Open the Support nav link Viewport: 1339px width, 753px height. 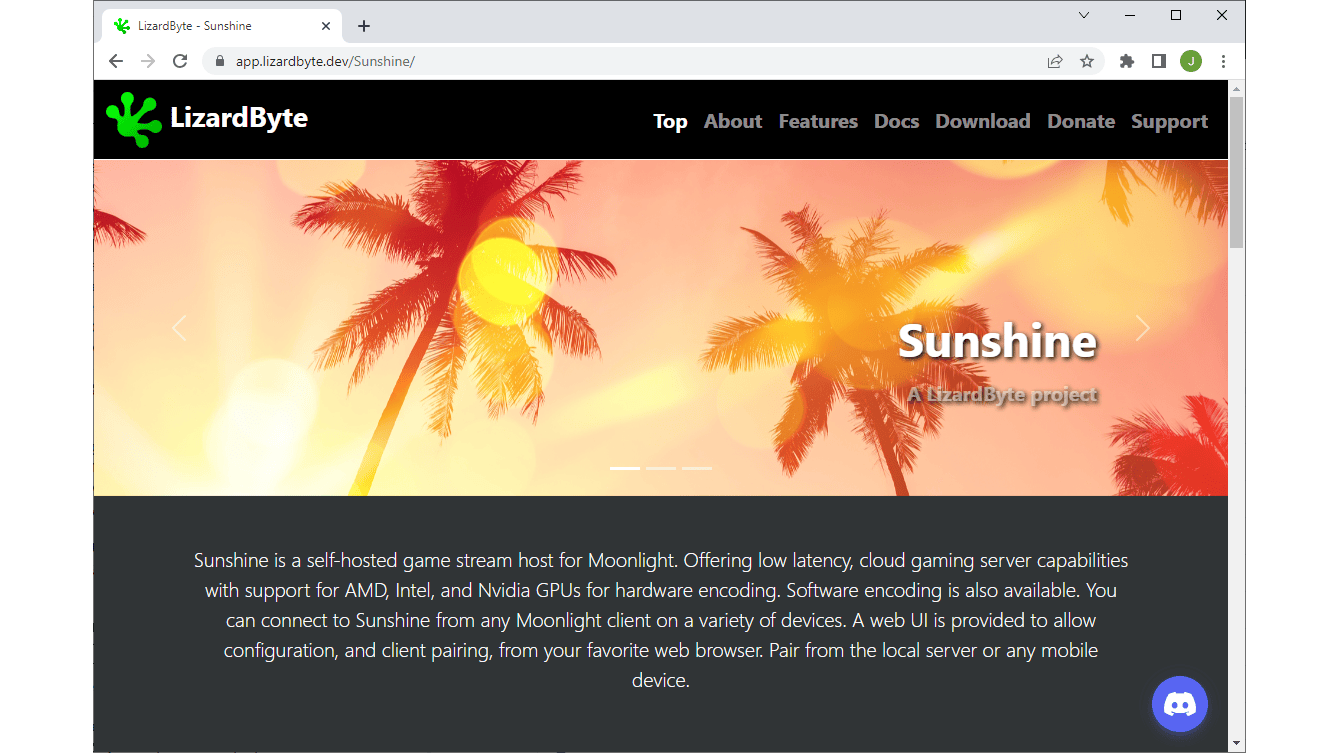[1169, 121]
